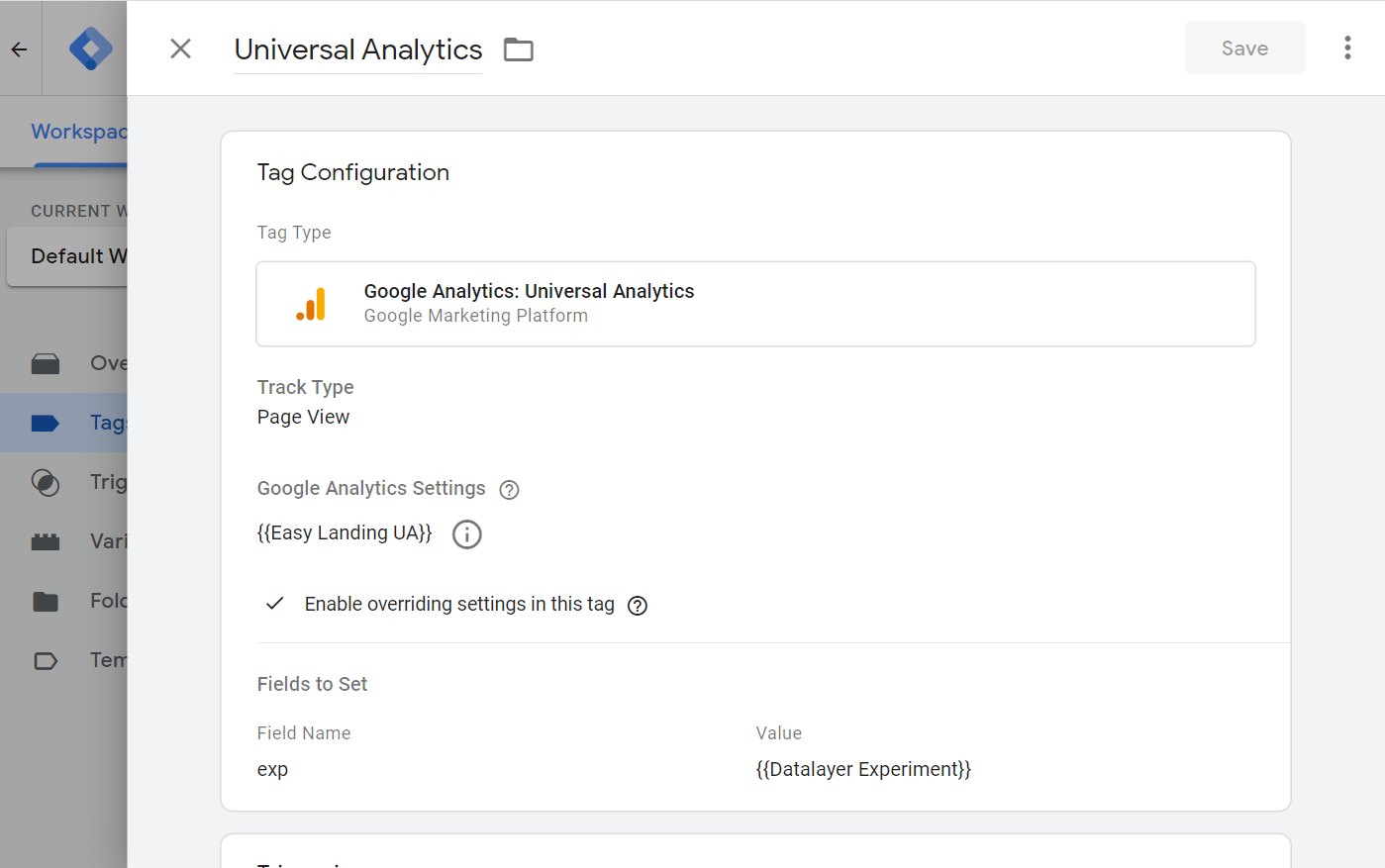Click the Google Marketing Platform subtitle

coord(475,316)
